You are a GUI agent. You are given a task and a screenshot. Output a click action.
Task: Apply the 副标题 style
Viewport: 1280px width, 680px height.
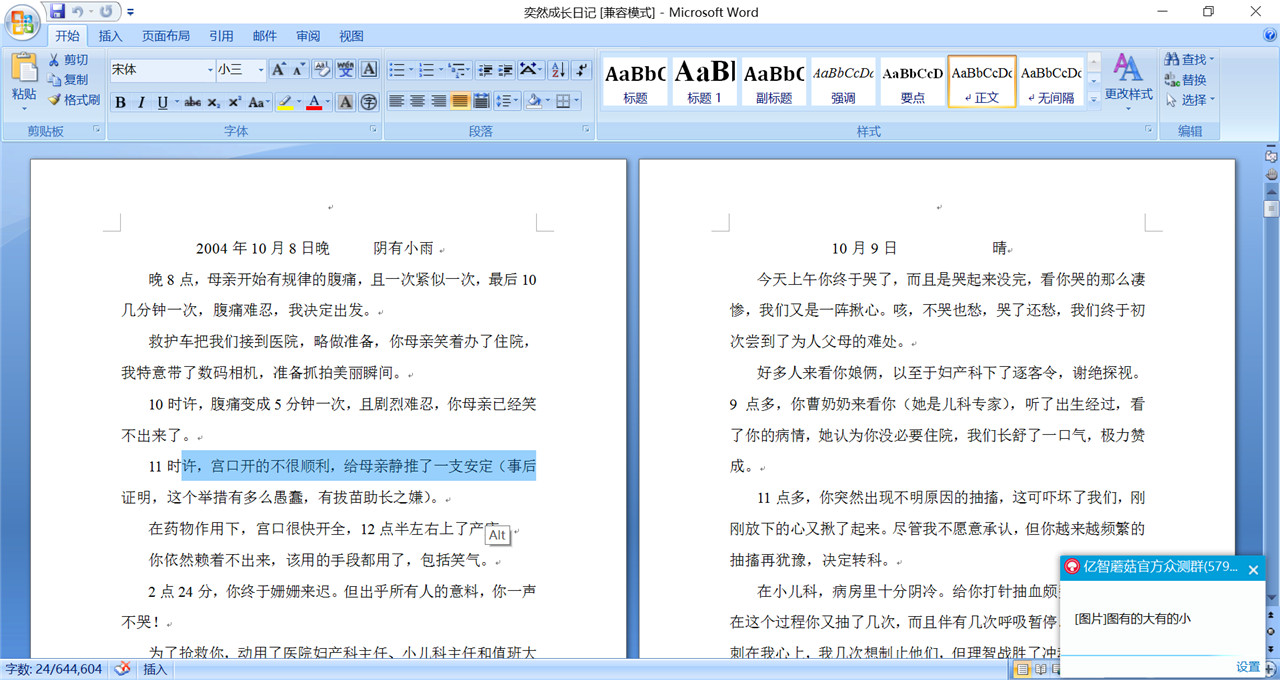click(x=774, y=81)
